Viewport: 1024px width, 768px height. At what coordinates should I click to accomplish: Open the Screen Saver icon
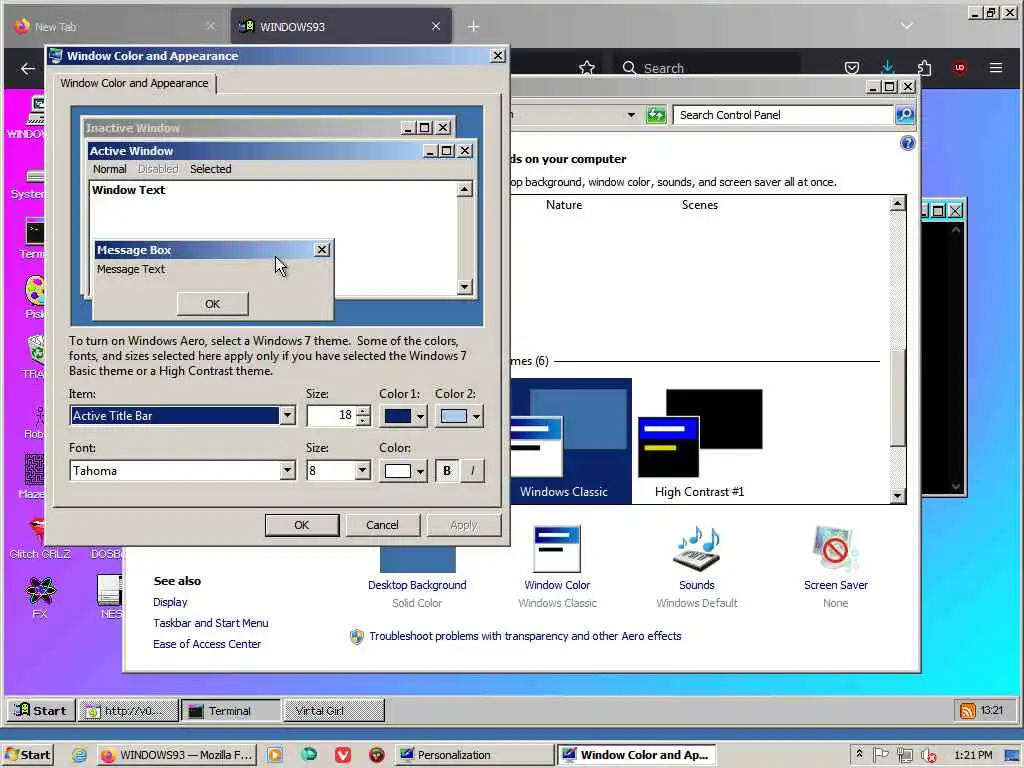click(x=835, y=549)
